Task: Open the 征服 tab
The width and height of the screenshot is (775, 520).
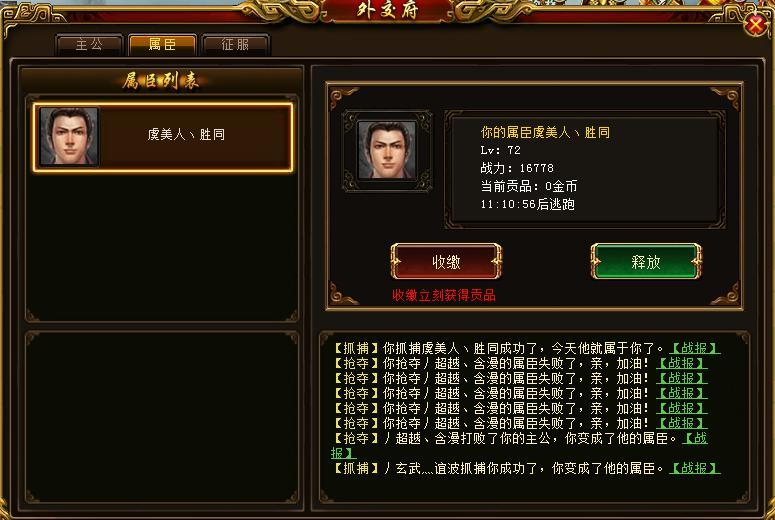Action: coord(235,45)
